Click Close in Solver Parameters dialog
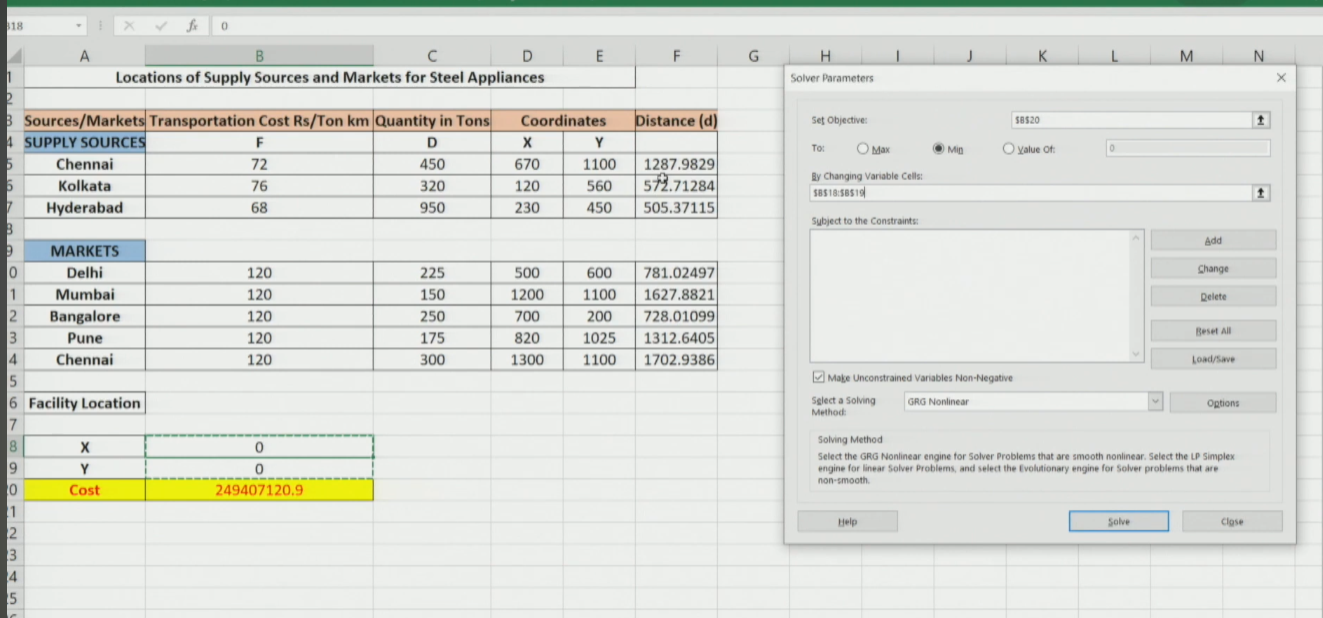The width and height of the screenshot is (1323, 618). pos(1232,521)
